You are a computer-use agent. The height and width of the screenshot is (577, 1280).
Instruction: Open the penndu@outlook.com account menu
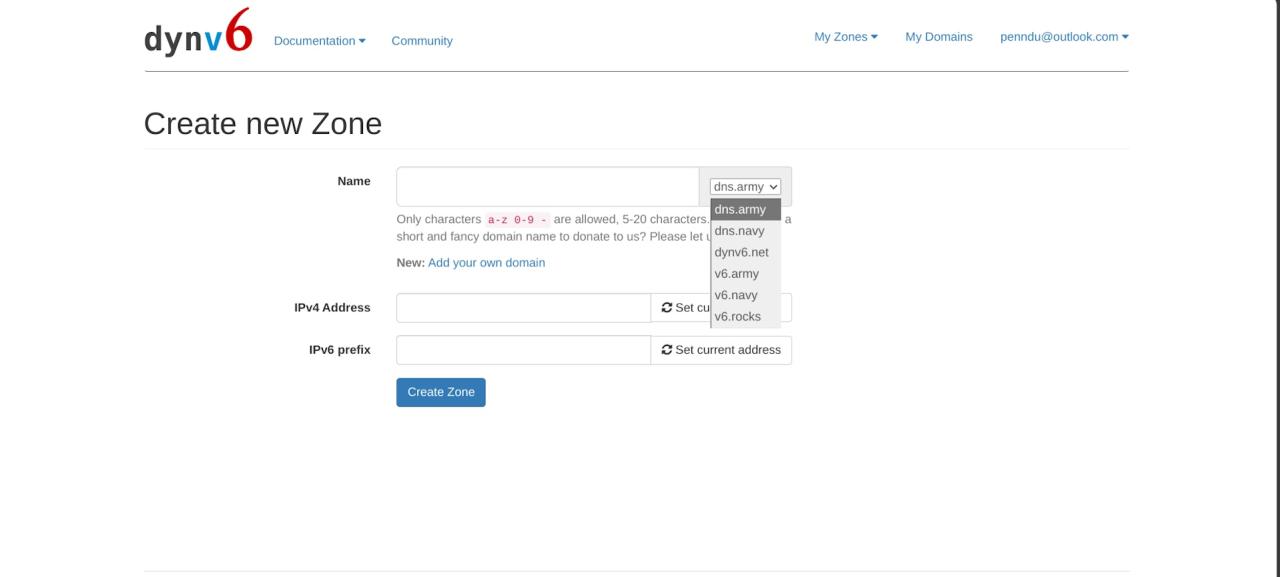(x=1064, y=37)
